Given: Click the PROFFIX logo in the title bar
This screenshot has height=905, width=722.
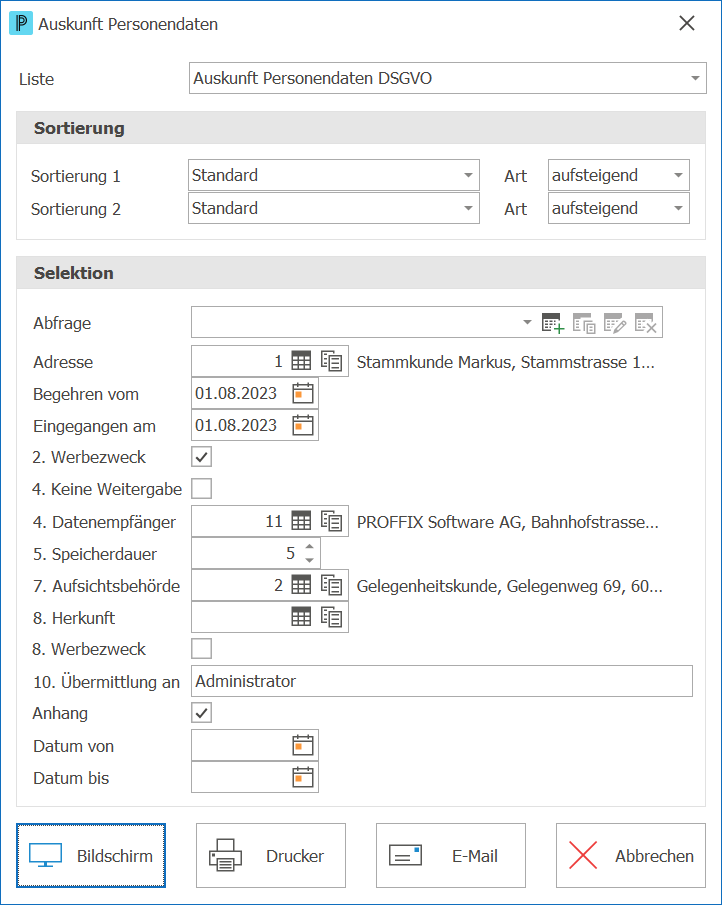Looking at the screenshot, I should coord(21,24).
